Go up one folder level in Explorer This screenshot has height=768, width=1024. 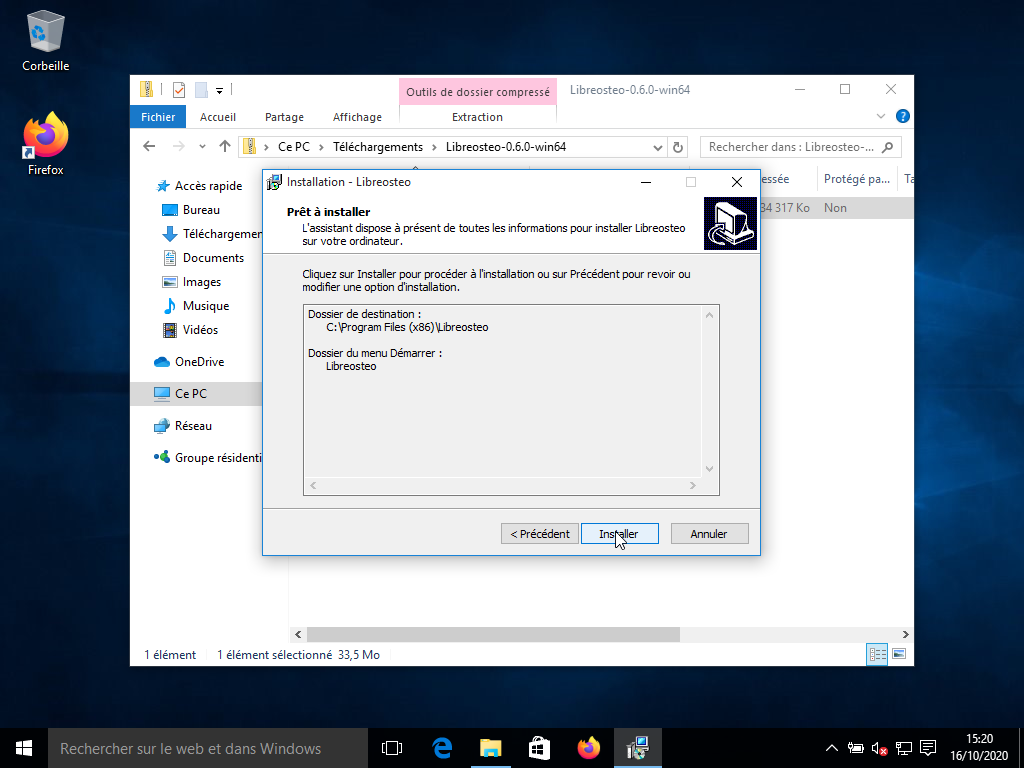coord(225,147)
